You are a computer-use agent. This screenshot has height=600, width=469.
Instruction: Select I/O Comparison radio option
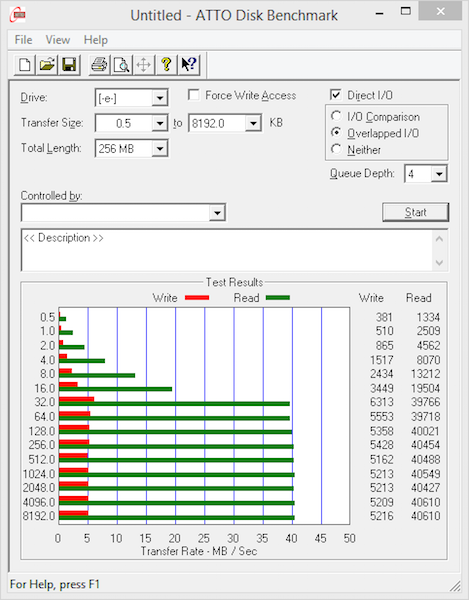click(336, 116)
